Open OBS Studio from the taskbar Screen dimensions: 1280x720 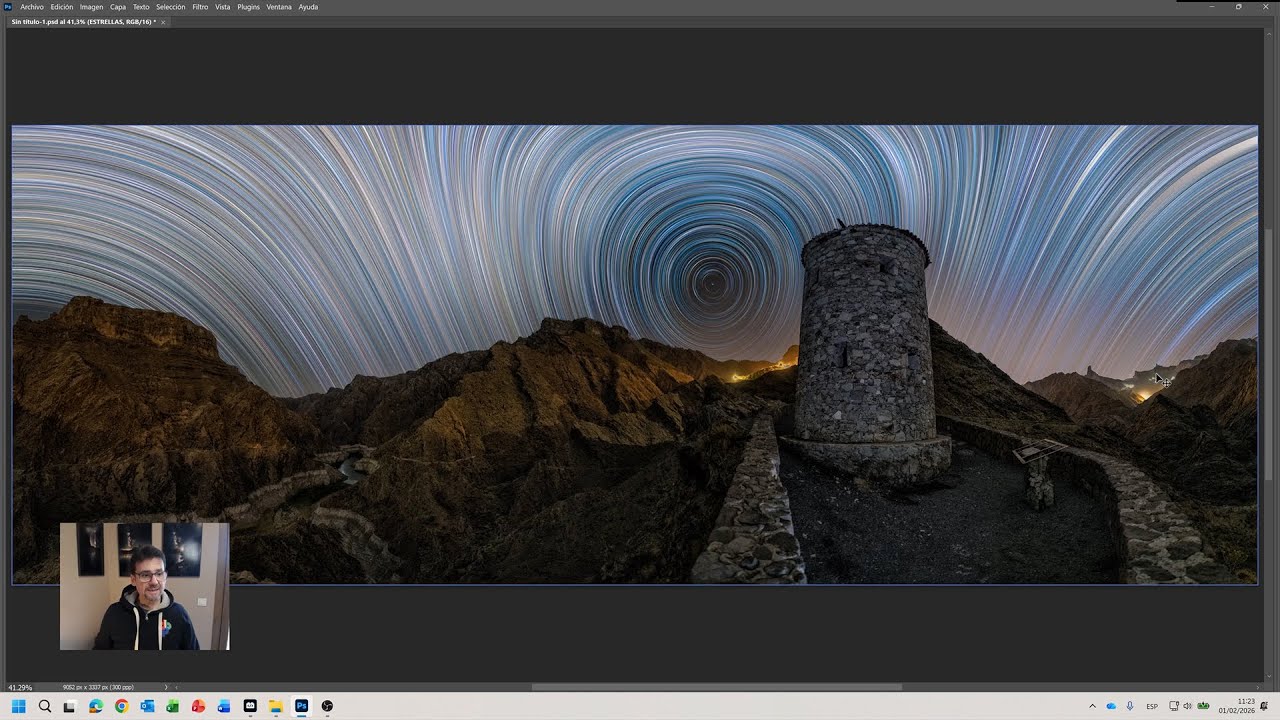click(x=327, y=706)
